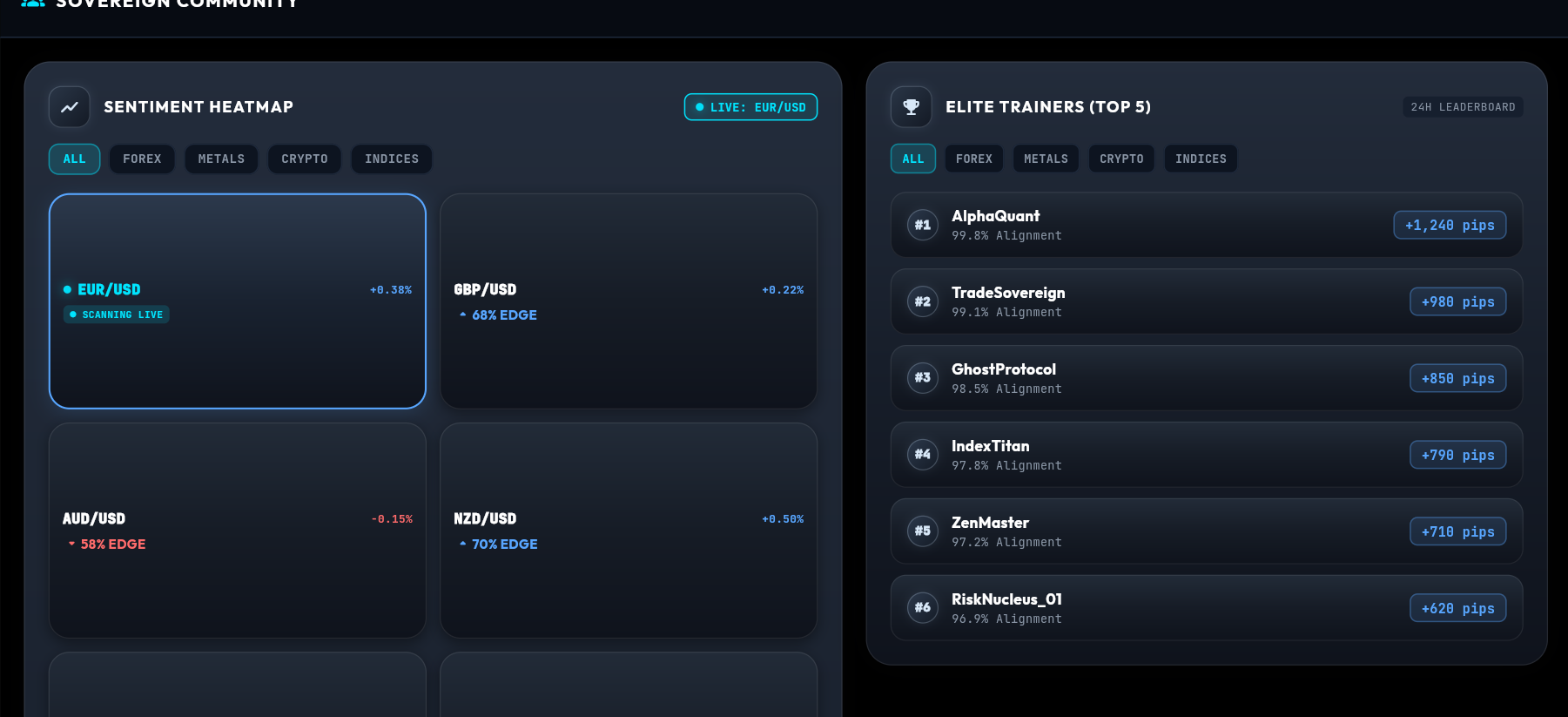This screenshot has height=717, width=1568.
Task: Click the +710 pips badge
Action: click(x=1458, y=531)
